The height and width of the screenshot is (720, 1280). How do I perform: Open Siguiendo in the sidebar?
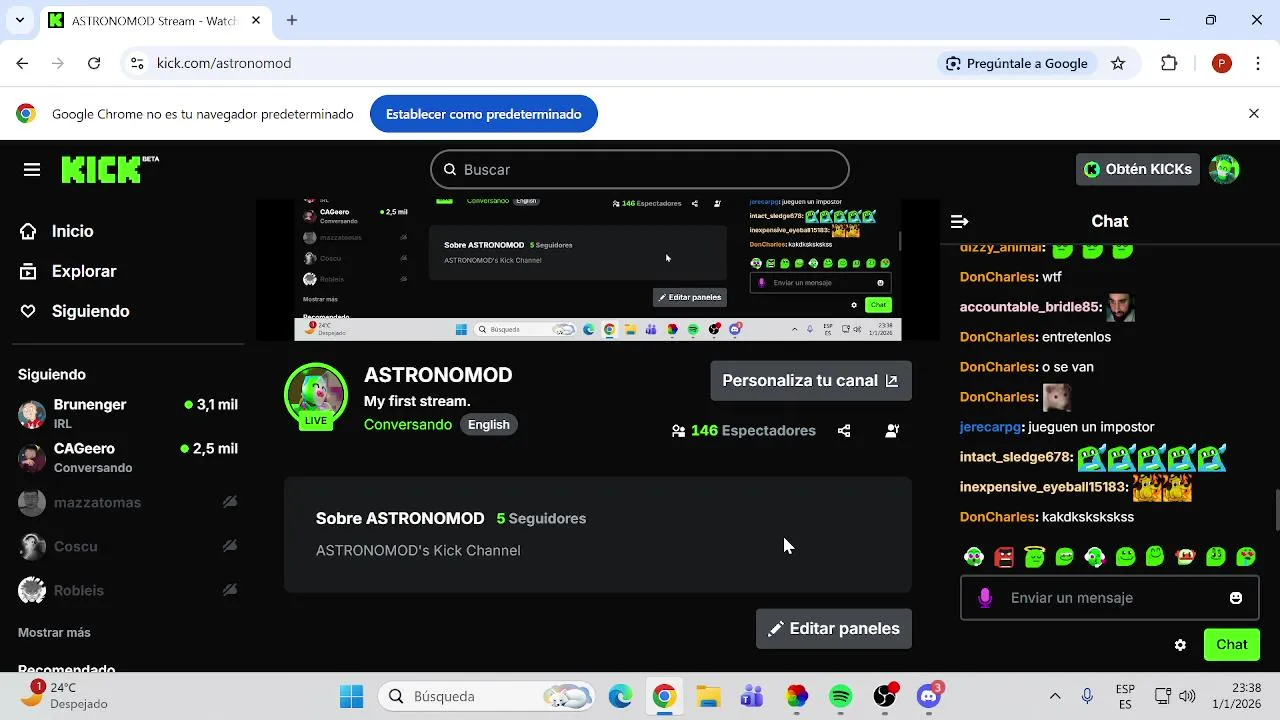[74, 311]
